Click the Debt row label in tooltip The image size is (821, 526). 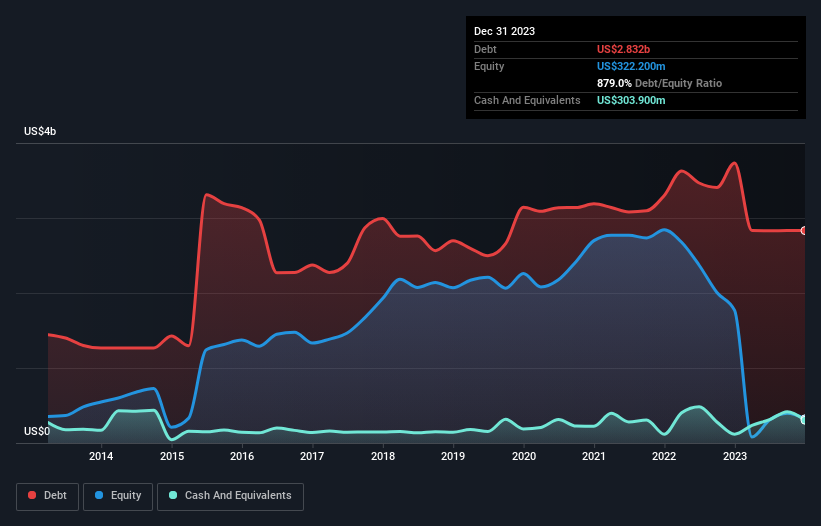(485, 49)
